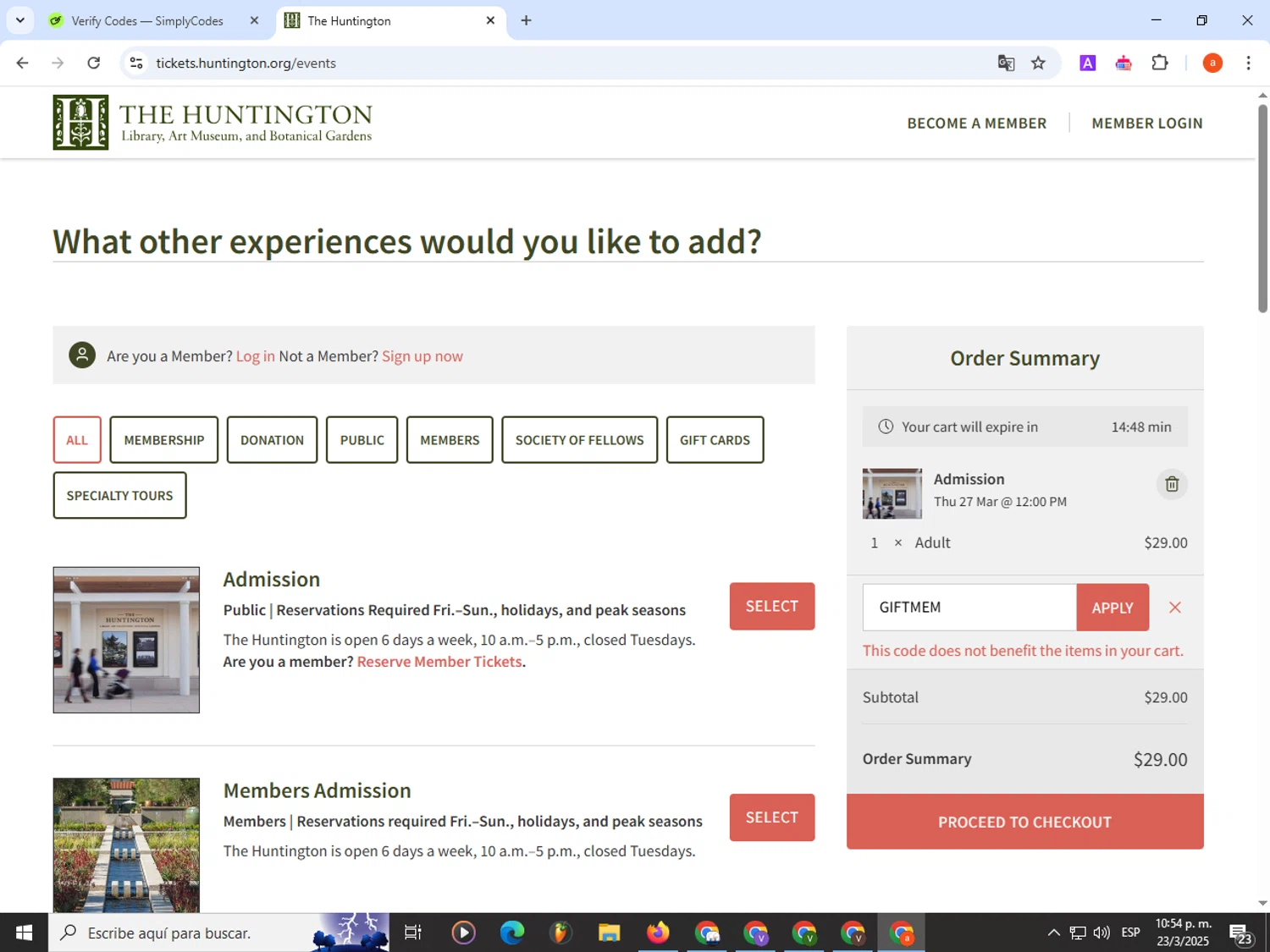Open the tab search dropdown arrow
The width and height of the screenshot is (1270, 952).
20,20
